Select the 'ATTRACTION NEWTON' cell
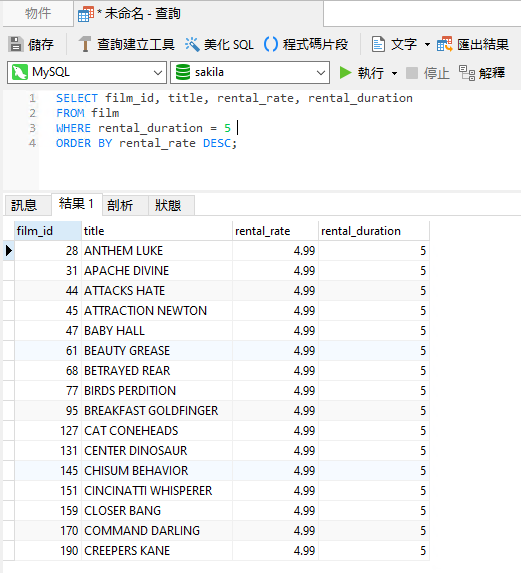 pos(157,311)
